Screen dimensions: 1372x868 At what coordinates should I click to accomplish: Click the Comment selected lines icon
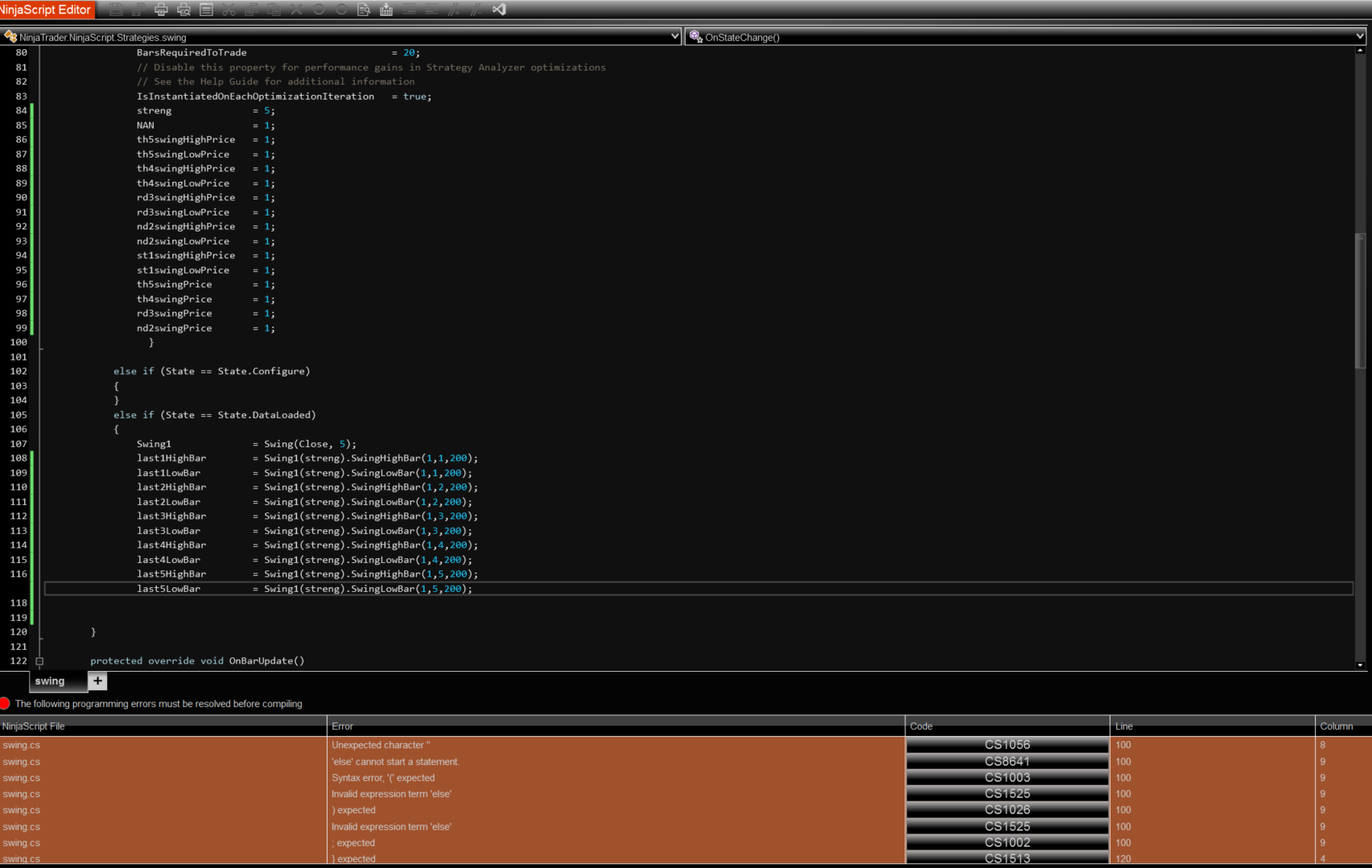454,10
